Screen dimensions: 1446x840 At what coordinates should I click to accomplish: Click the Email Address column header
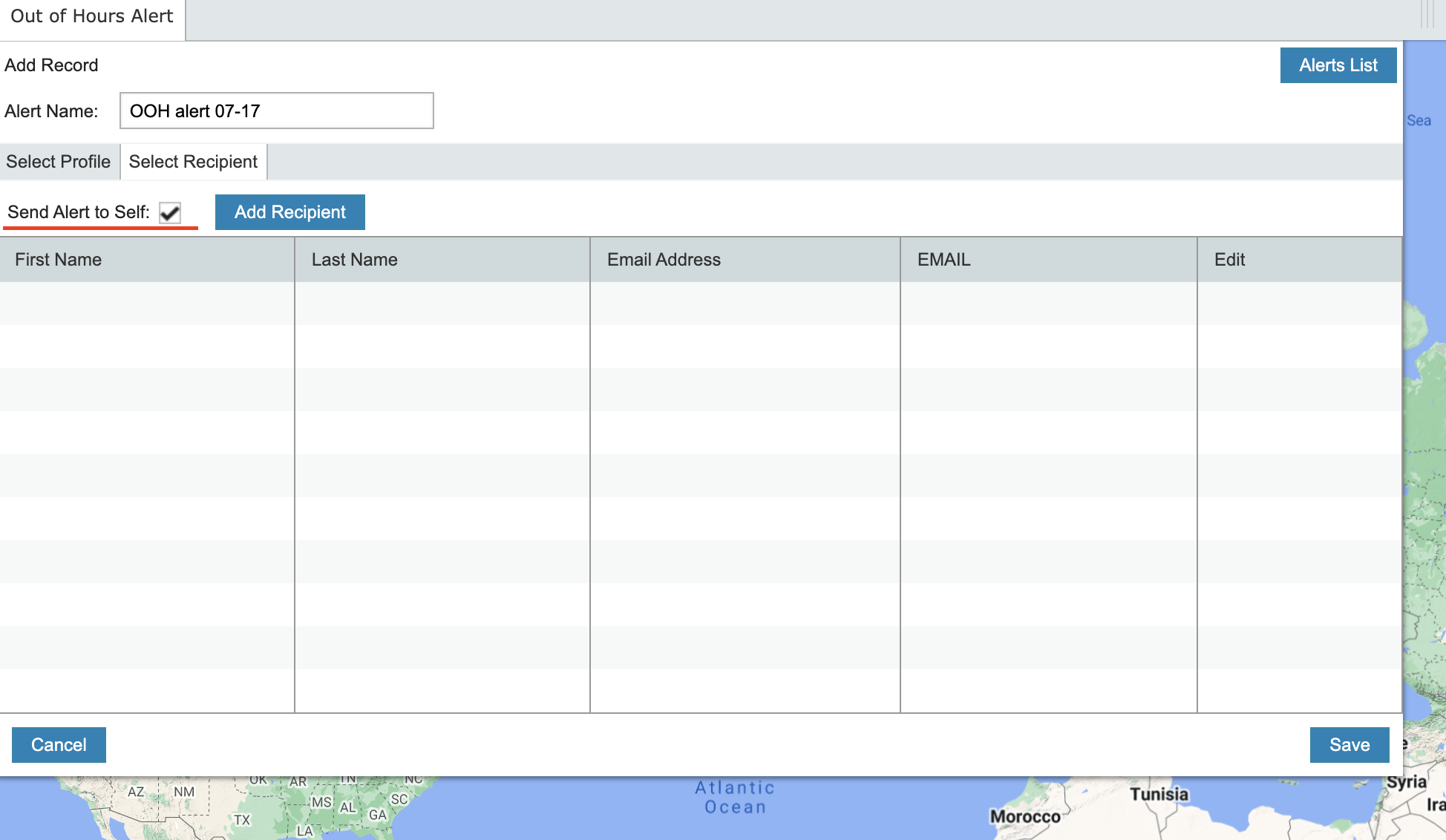664,260
